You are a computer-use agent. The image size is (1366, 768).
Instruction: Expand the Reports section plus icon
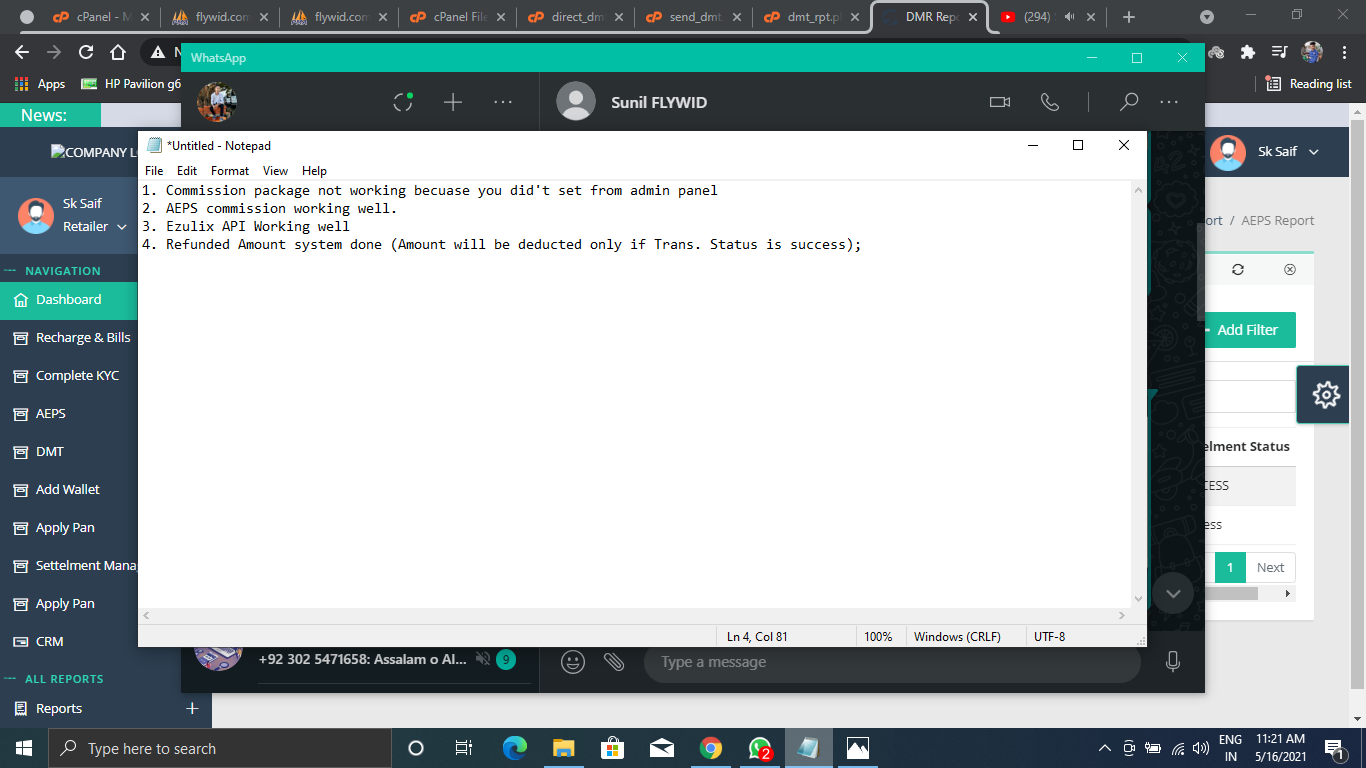click(x=192, y=708)
